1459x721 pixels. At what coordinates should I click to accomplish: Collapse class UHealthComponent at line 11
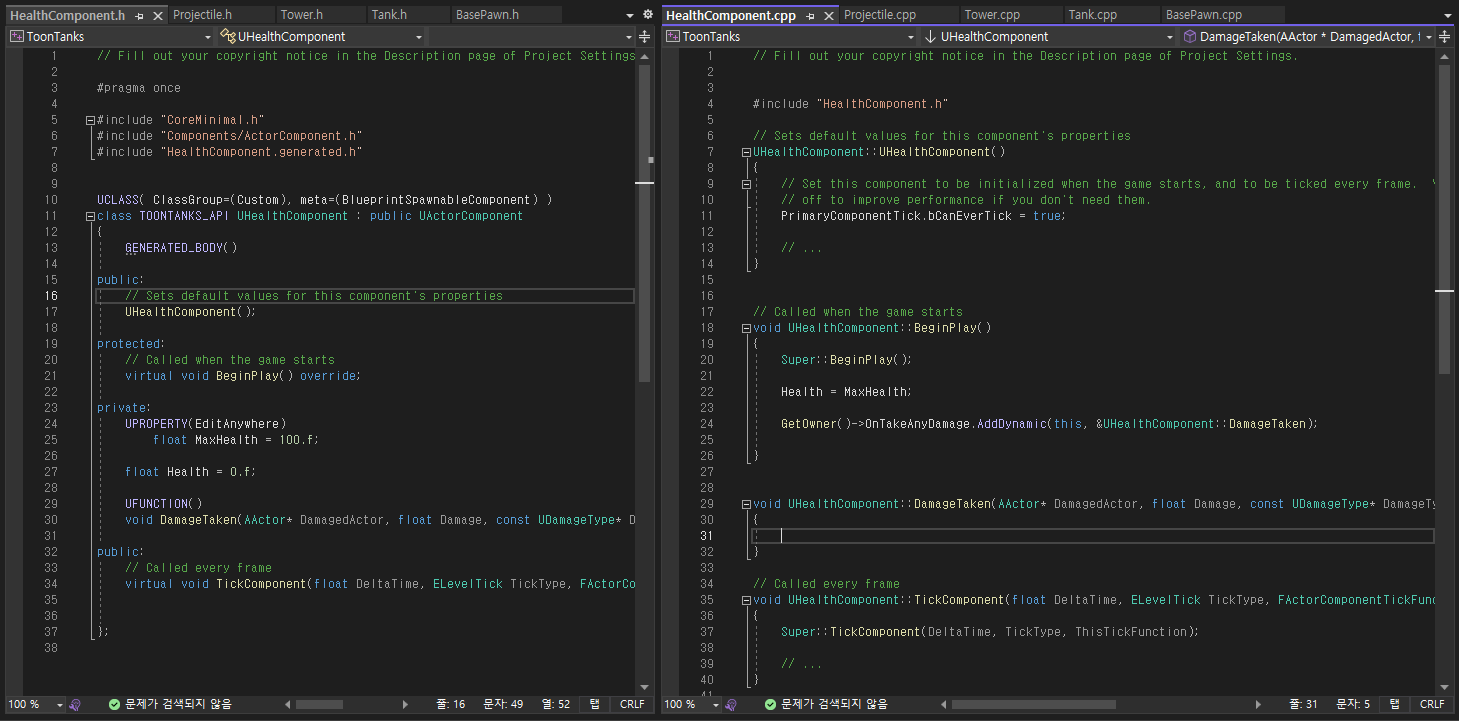coord(90,216)
